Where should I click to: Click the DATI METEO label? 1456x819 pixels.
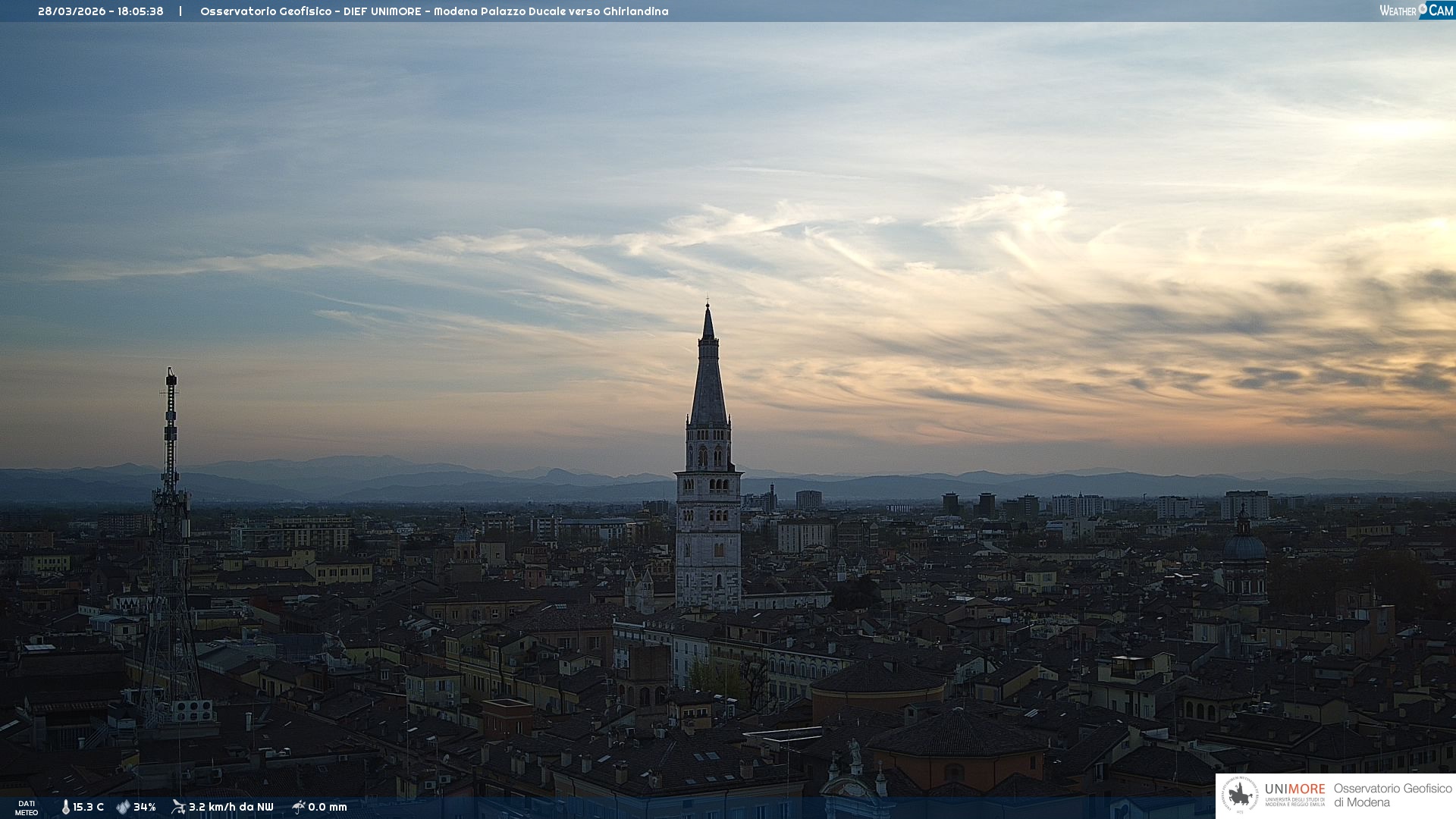coord(27,808)
